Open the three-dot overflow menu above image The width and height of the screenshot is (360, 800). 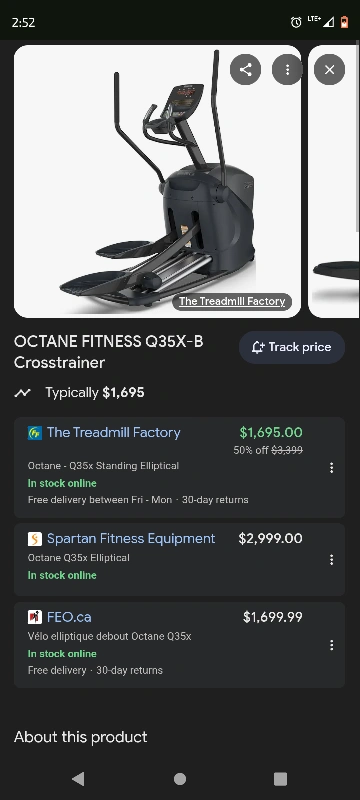287,69
